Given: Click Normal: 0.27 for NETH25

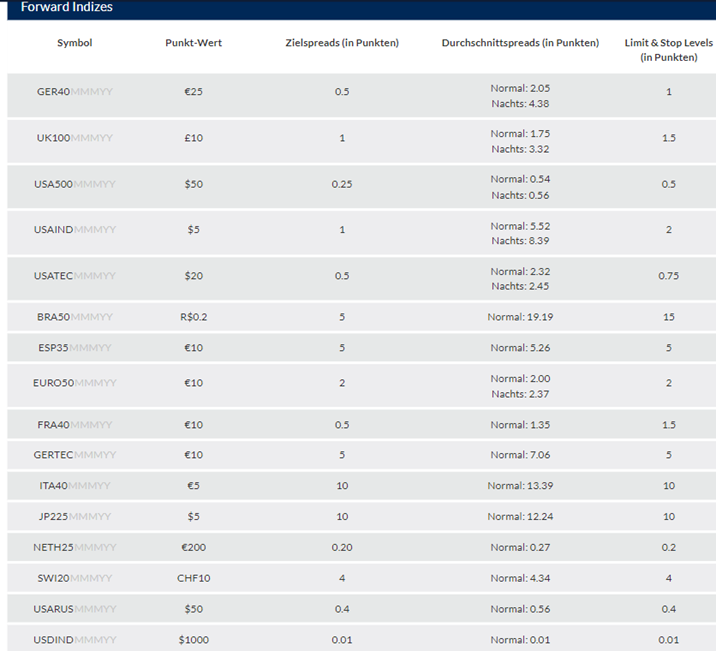Looking at the screenshot, I should click(x=520, y=547).
